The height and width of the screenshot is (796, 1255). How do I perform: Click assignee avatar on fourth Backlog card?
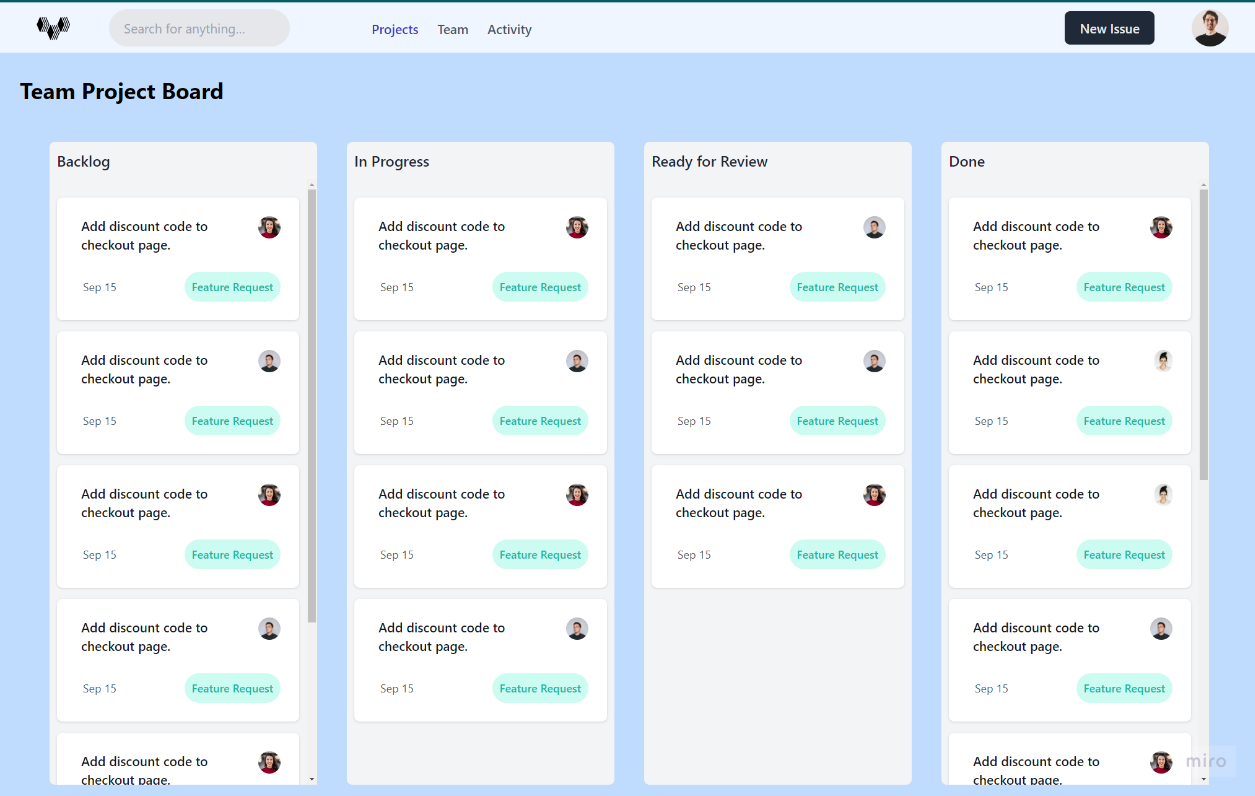269,629
